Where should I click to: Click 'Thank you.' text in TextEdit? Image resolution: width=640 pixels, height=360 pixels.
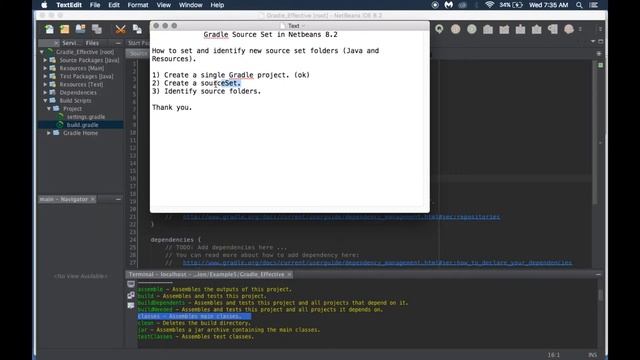(x=172, y=107)
